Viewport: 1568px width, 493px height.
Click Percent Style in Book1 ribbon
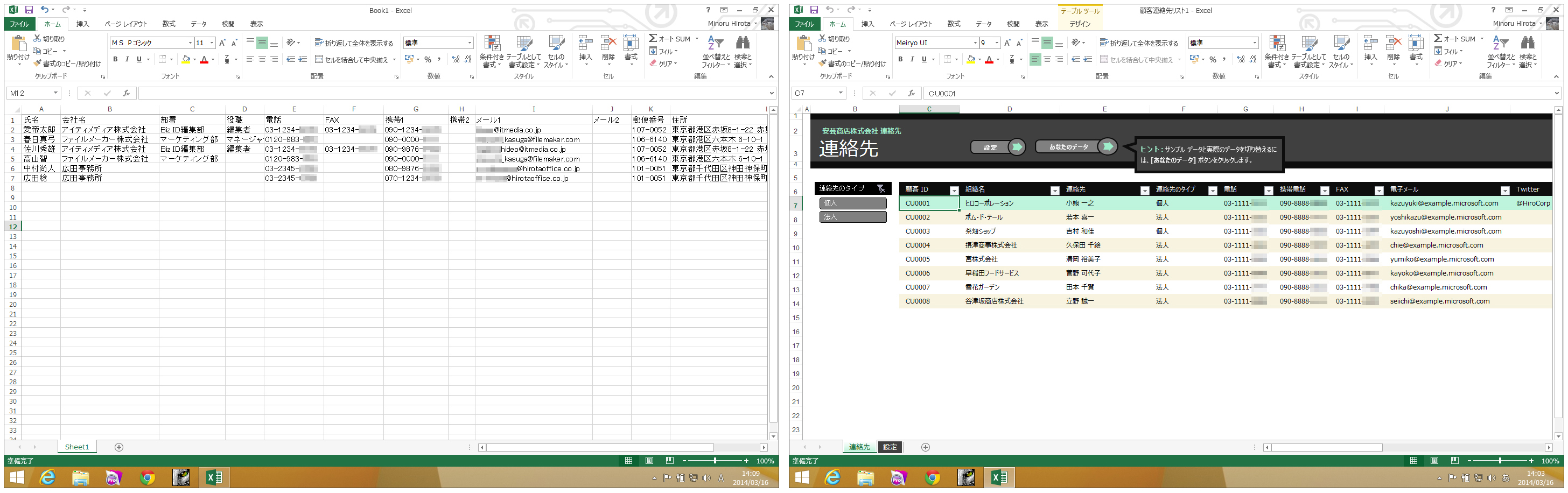pyautogui.click(x=428, y=59)
